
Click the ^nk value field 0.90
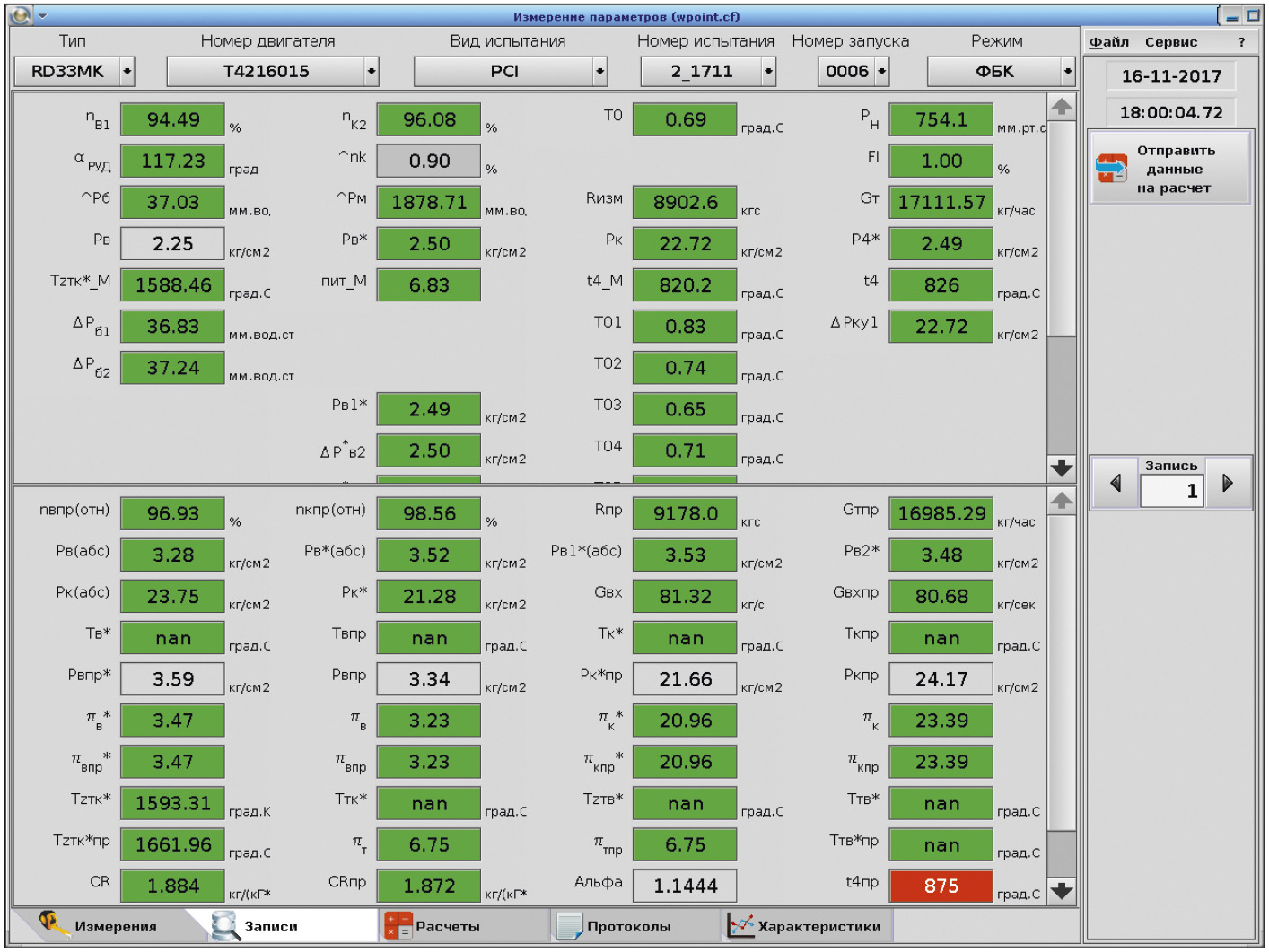tap(429, 162)
